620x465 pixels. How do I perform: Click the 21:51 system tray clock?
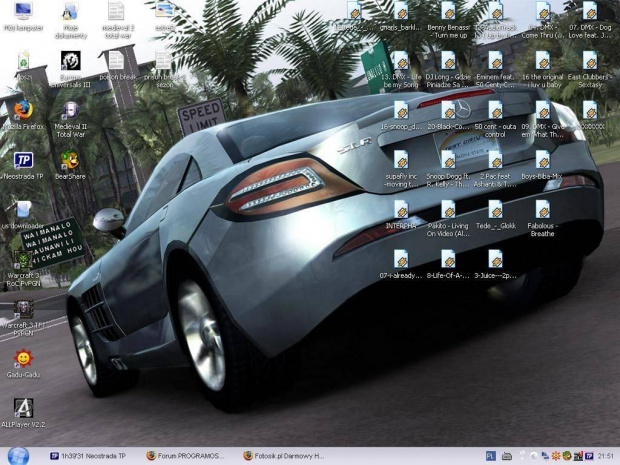tap(605, 456)
